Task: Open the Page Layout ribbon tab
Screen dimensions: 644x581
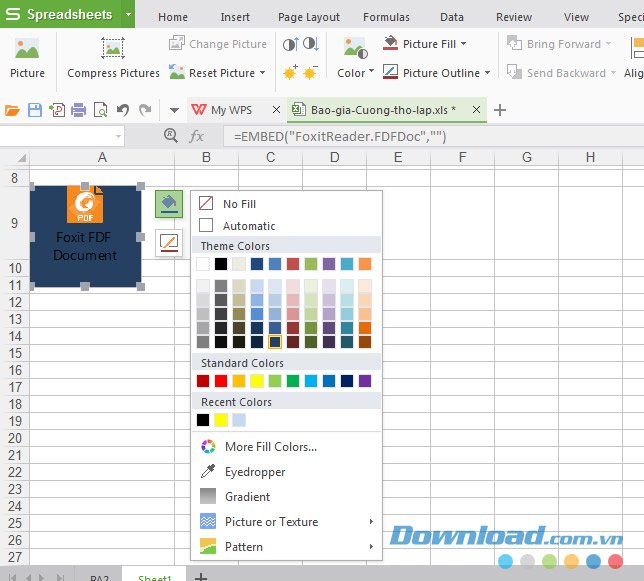Action: coord(309,17)
